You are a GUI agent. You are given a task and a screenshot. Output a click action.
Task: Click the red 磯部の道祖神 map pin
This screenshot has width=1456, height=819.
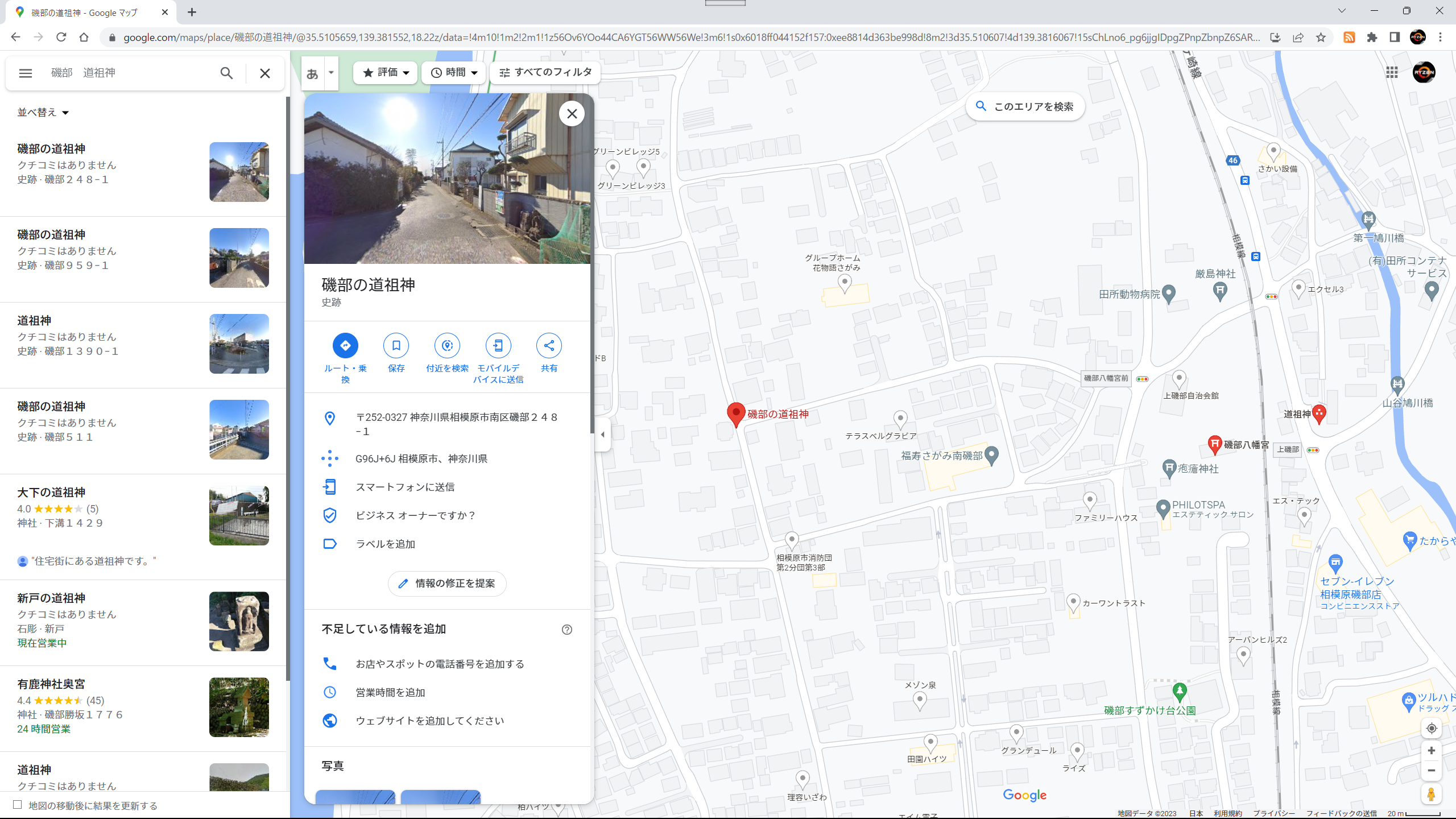(x=736, y=415)
